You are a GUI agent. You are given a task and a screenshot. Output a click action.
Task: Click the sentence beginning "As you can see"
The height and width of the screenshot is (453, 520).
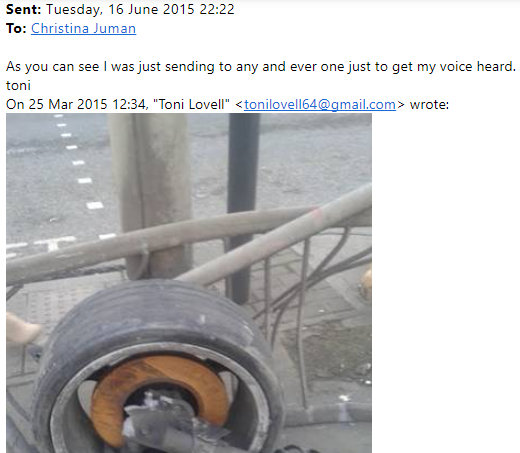tap(261, 67)
